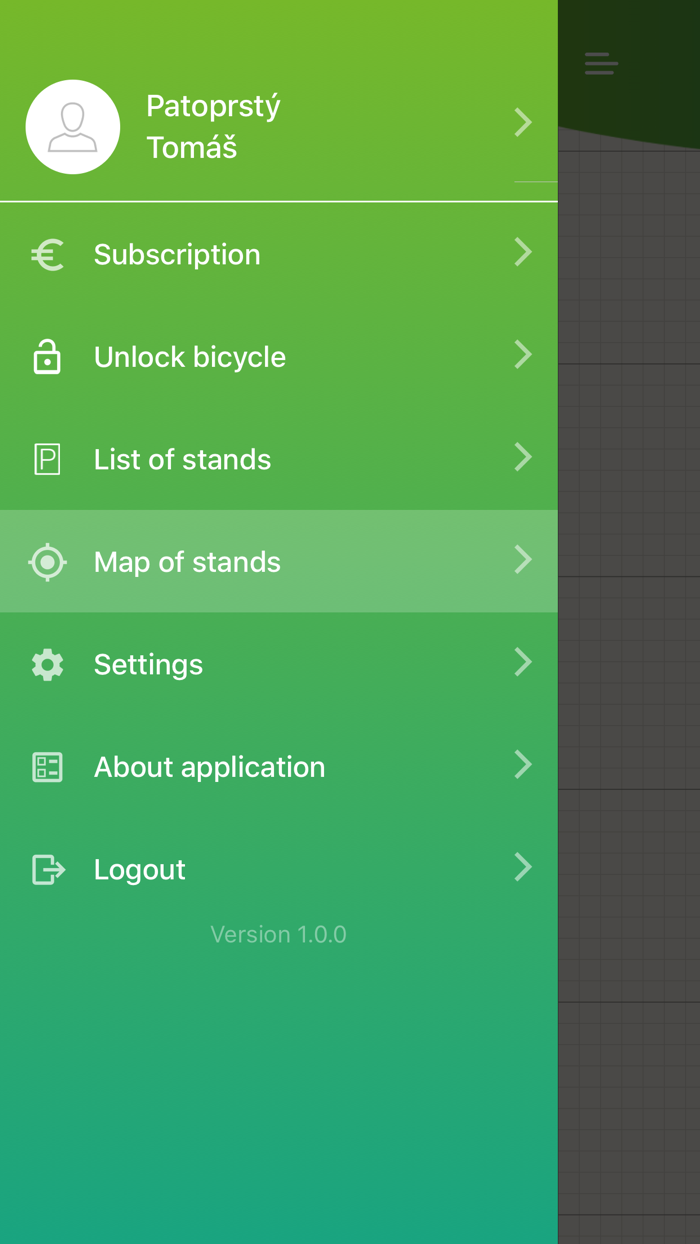
Task: Tap the Version 1.0.0 label
Action: (x=278, y=934)
